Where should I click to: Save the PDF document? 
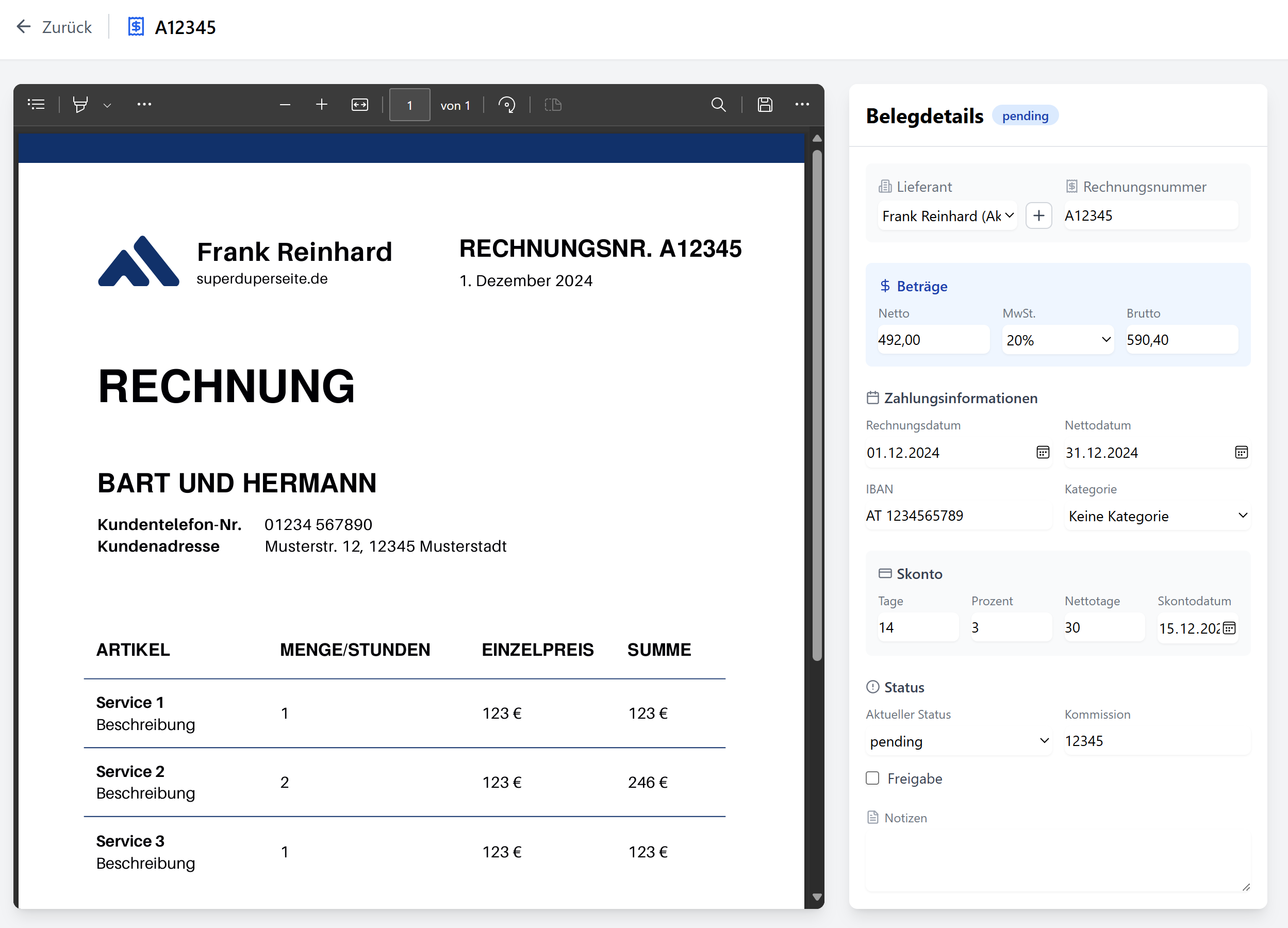point(764,105)
